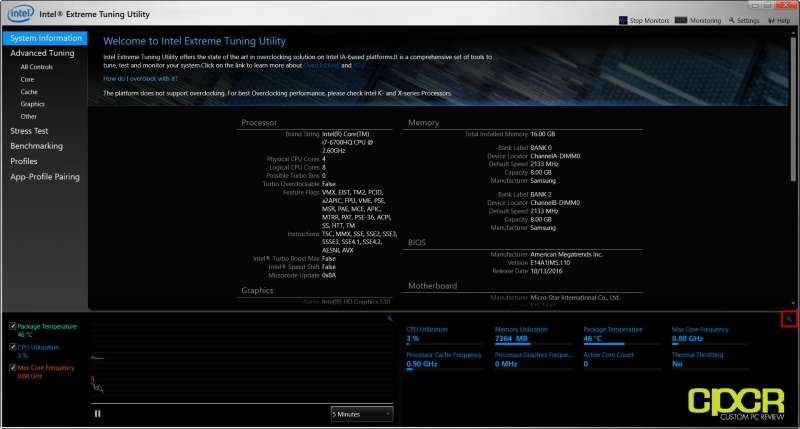The width and height of the screenshot is (800, 429).
Task: Open Benchmarking in the sidebar
Action: pos(37,146)
